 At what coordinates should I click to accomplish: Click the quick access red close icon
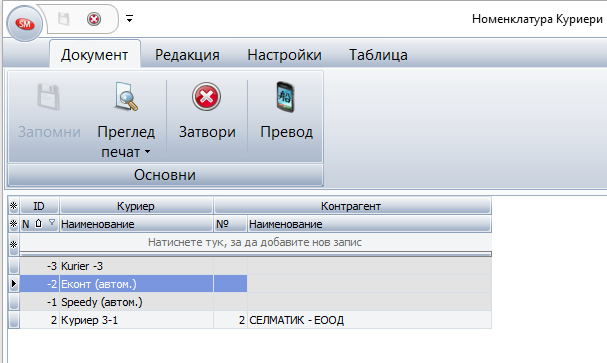(94, 19)
